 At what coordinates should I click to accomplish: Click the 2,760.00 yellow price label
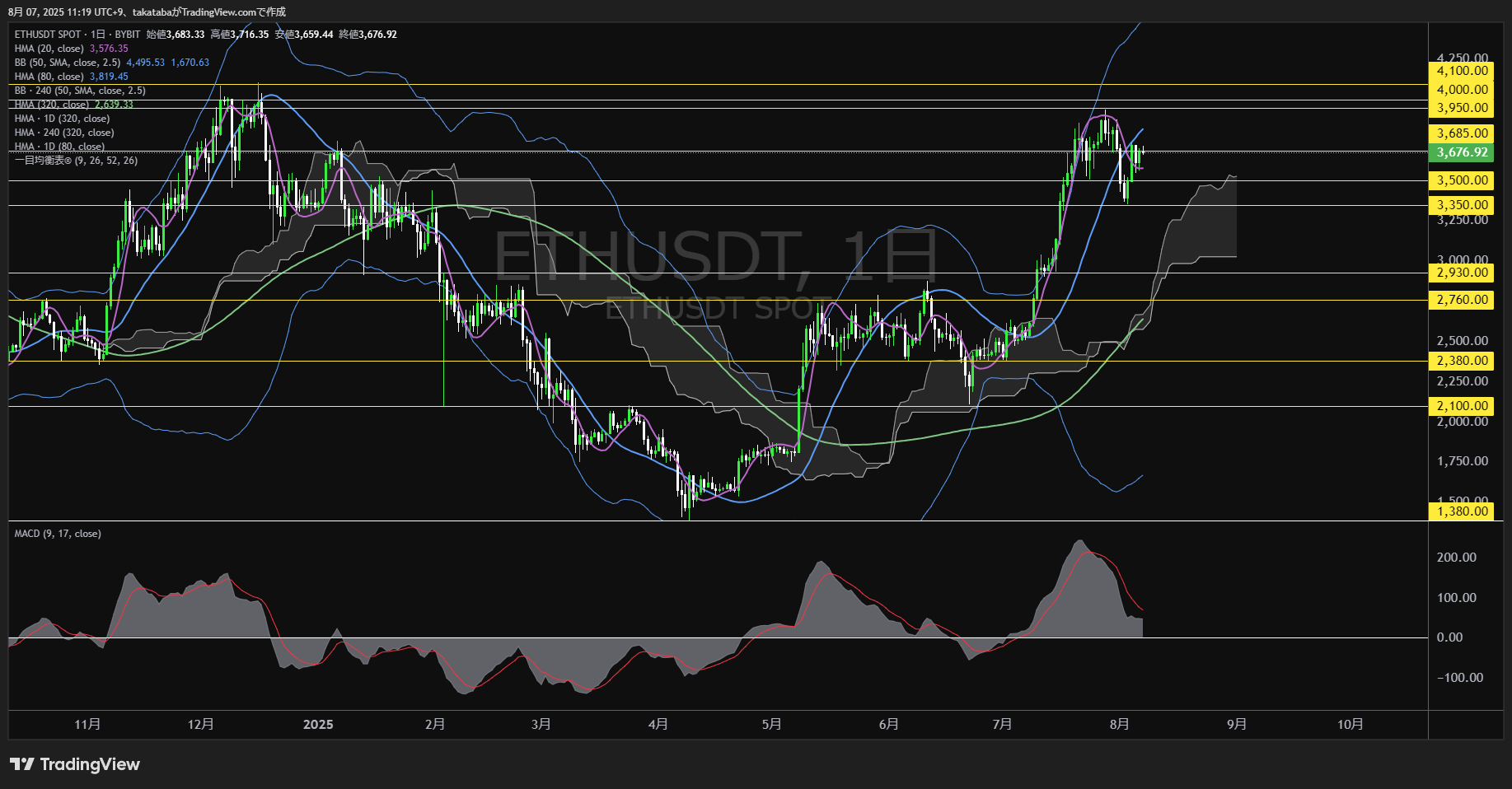pyautogui.click(x=1463, y=300)
